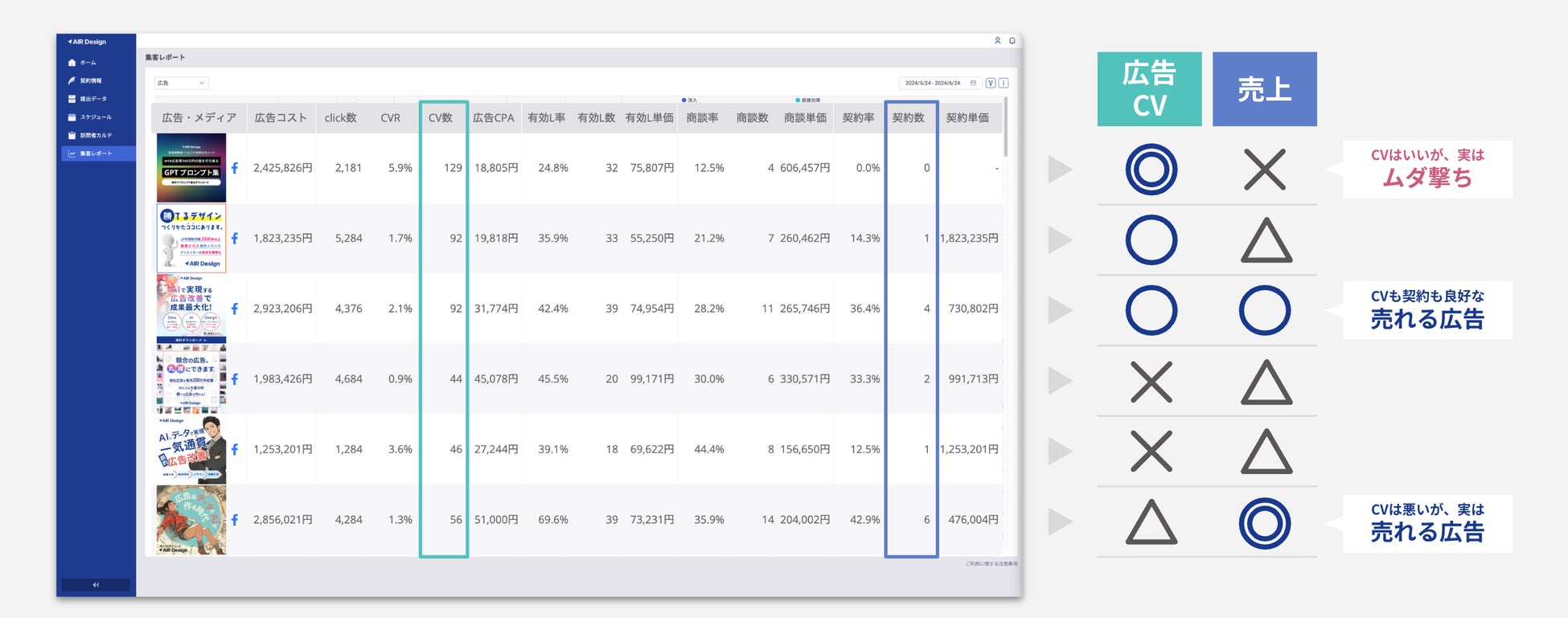Viewport: 1568px width, 618px height.
Task: Open the 広告改善で成果最大化 ad thumbnail
Action: (191, 309)
